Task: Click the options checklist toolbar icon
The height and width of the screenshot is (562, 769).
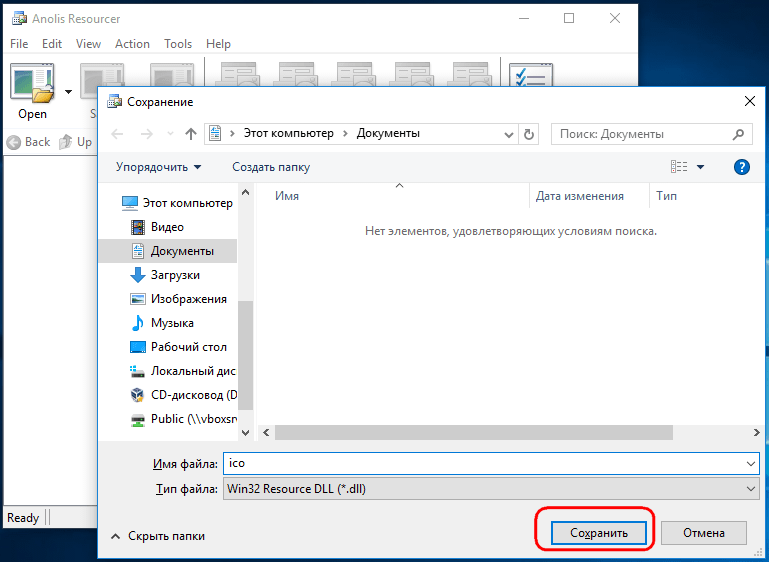Action: (531, 76)
